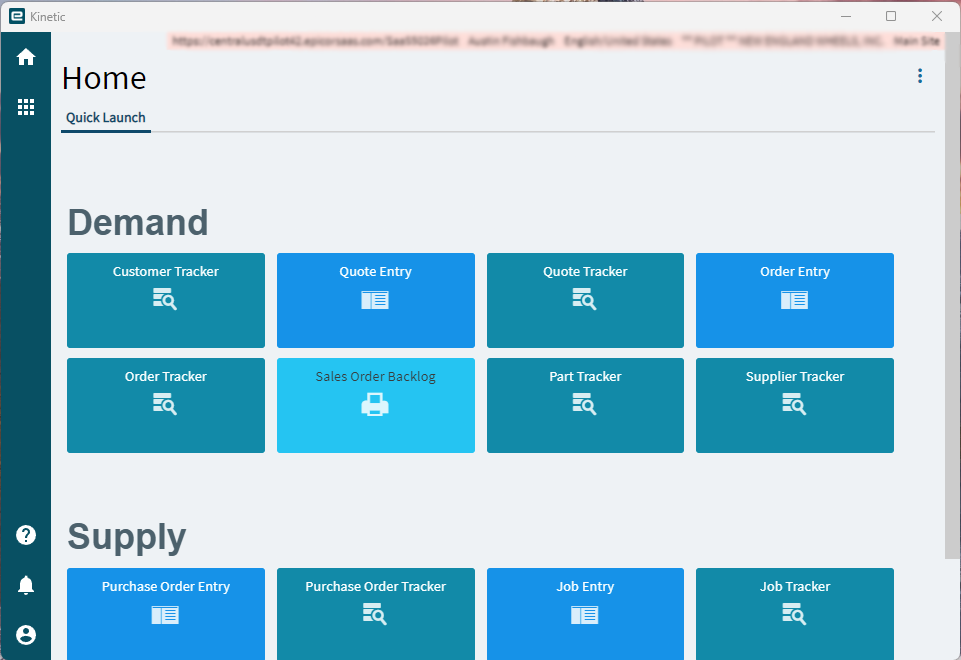Click the Job Entry form icon
The image size is (961, 660).
pyautogui.click(x=585, y=615)
